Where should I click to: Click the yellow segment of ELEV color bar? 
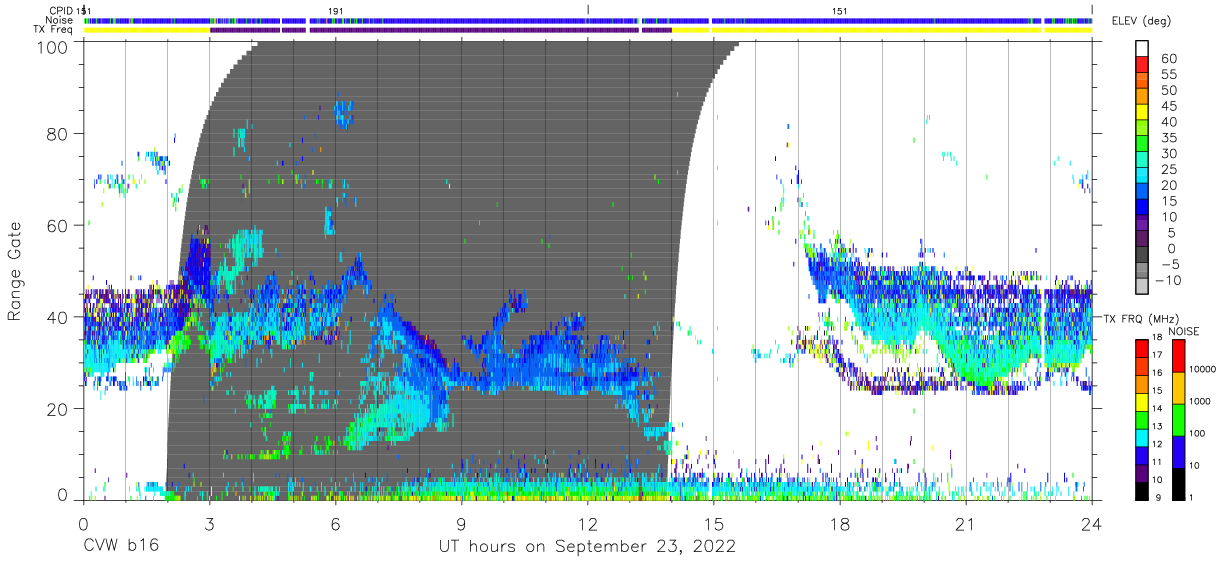1143,114
